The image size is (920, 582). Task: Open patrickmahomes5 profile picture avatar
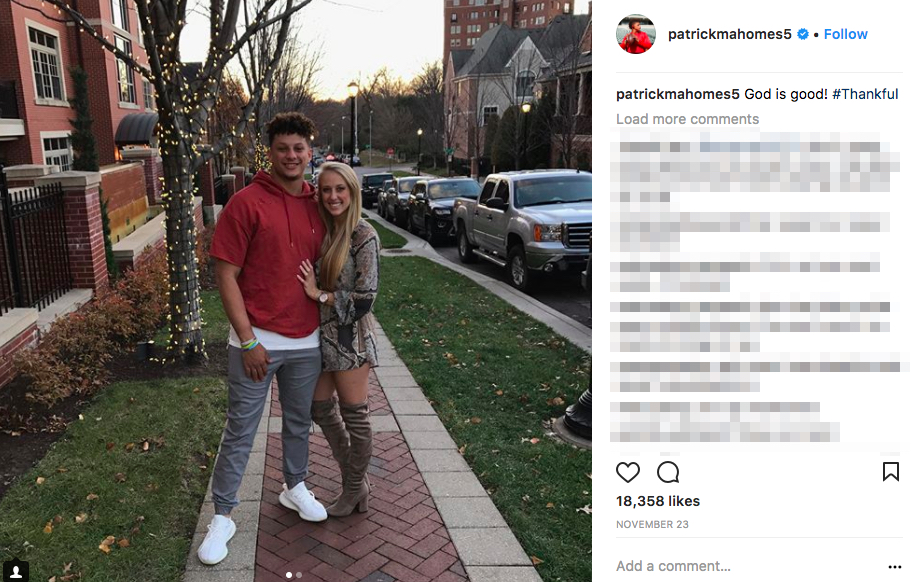pyautogui.click(x=635, y=34)
